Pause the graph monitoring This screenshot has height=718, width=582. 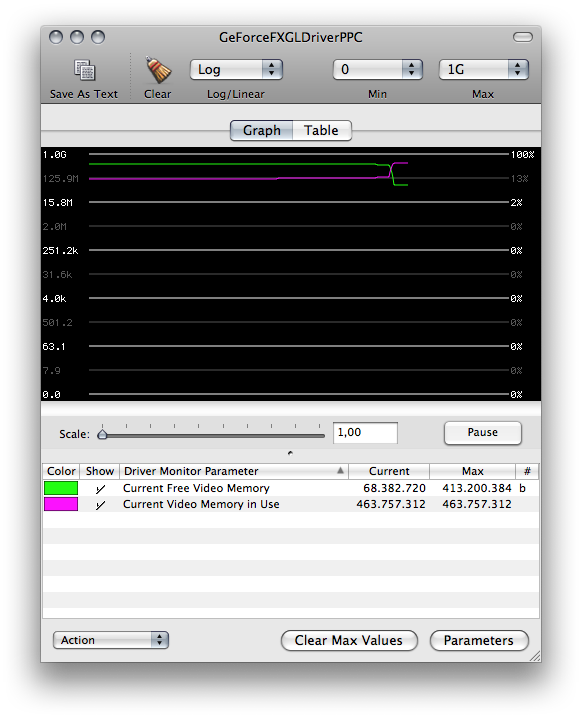tap(483, 433)
